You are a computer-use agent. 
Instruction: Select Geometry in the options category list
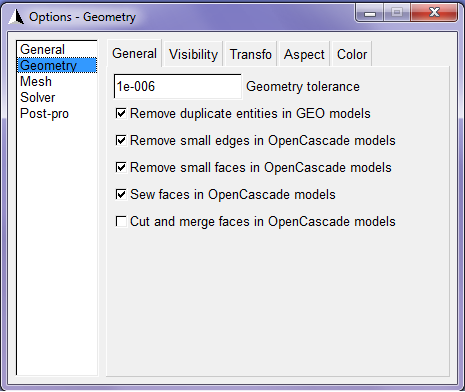[57, 65]
